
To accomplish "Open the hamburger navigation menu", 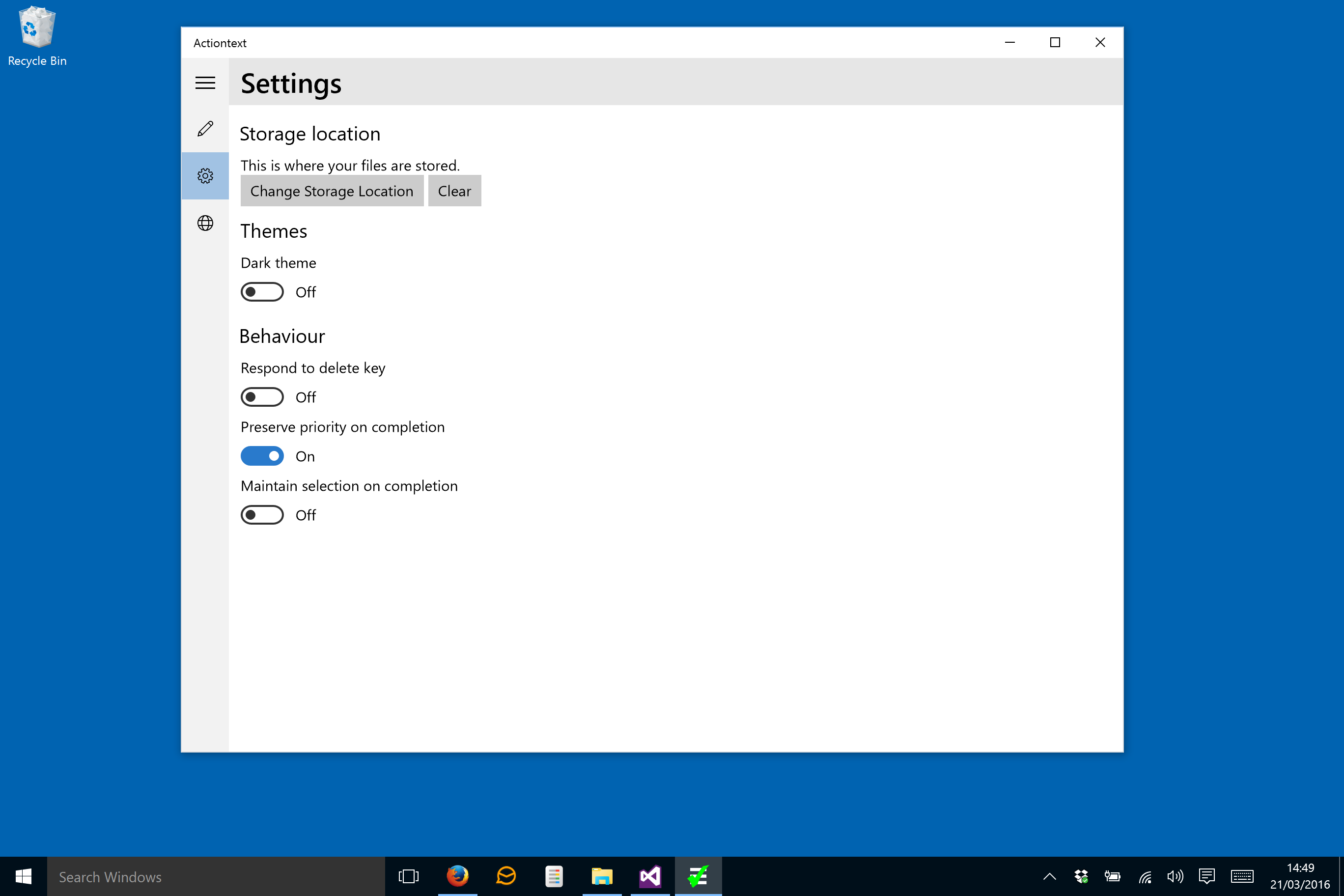I will (x=205, y=83).
